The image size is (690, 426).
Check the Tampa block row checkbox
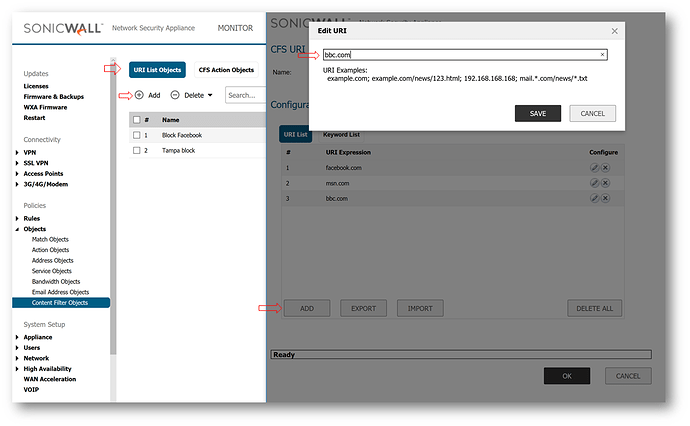tap(136, 150)
